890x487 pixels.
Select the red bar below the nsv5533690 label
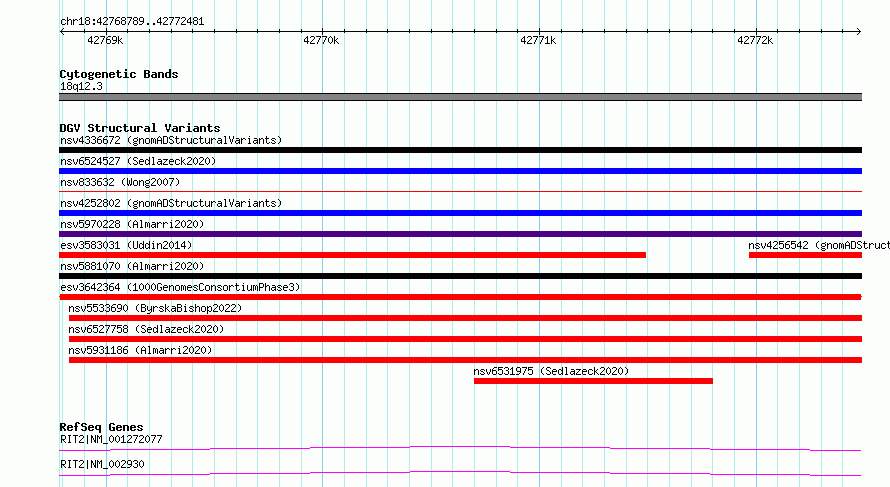(x=465, y=318)
